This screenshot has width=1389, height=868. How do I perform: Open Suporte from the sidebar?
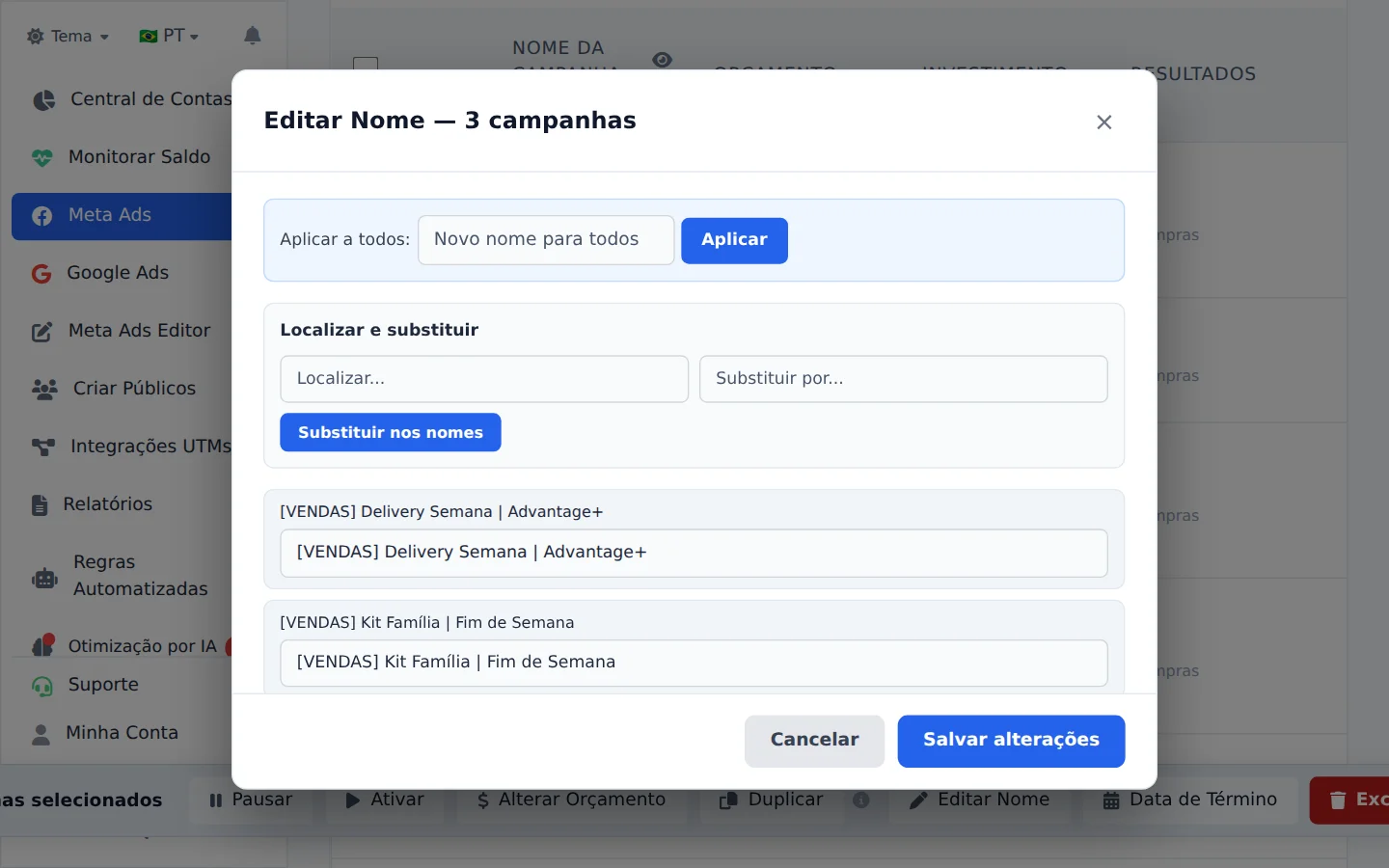coord(103,685)
